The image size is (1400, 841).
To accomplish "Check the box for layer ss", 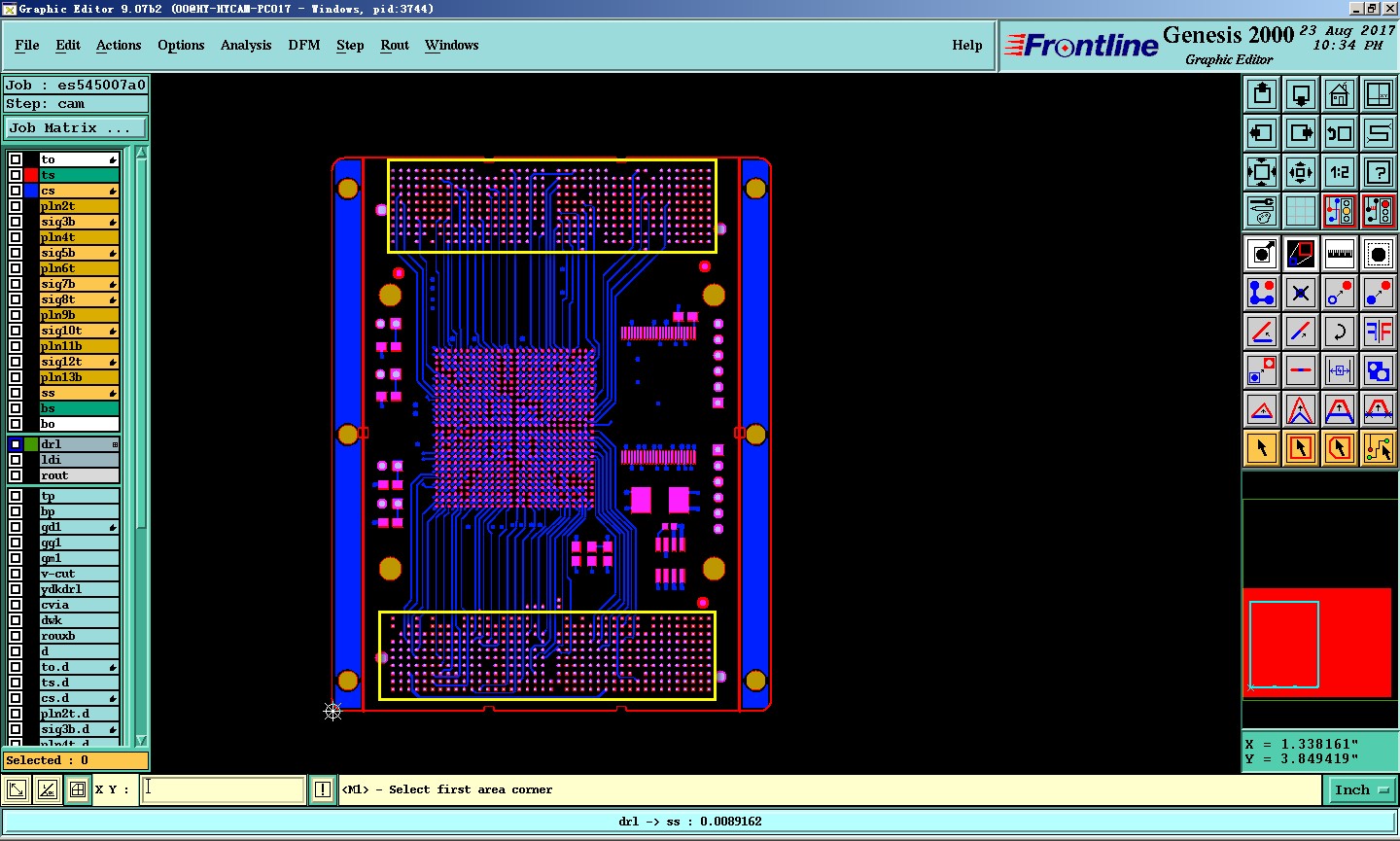I will coord(16,393).
